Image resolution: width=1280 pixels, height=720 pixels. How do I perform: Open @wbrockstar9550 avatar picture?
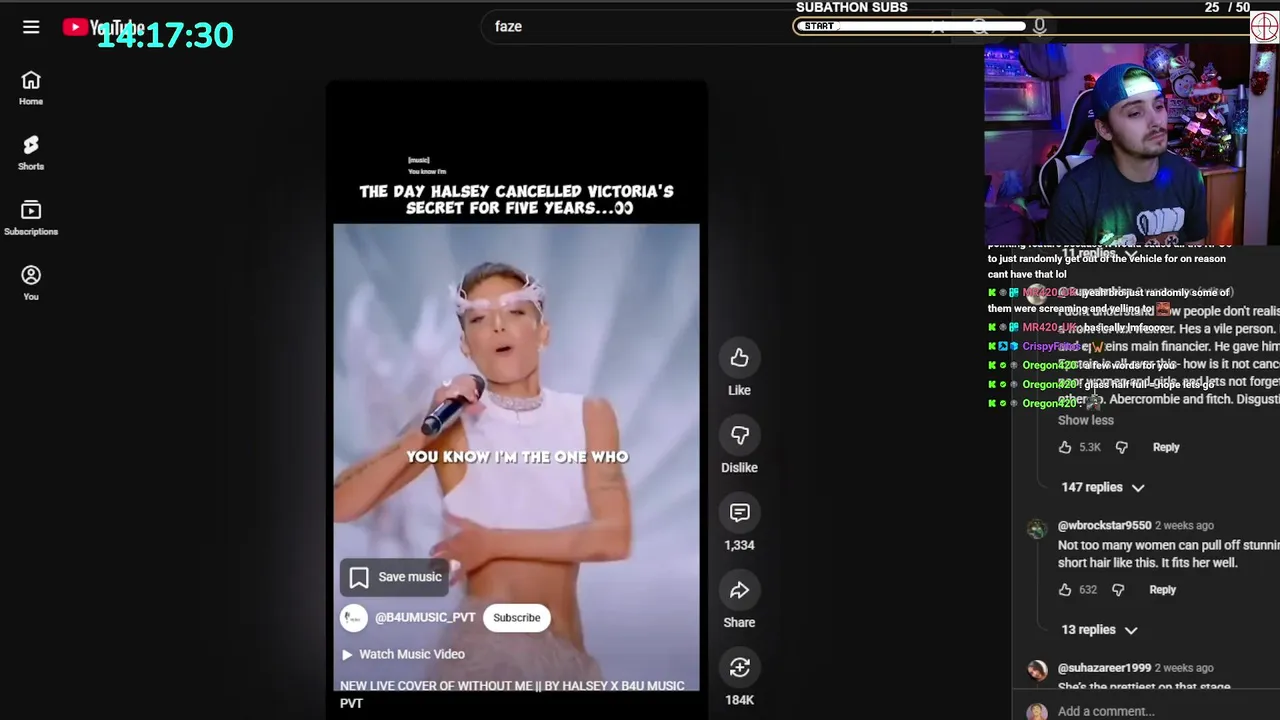(x=1037, y=530)
